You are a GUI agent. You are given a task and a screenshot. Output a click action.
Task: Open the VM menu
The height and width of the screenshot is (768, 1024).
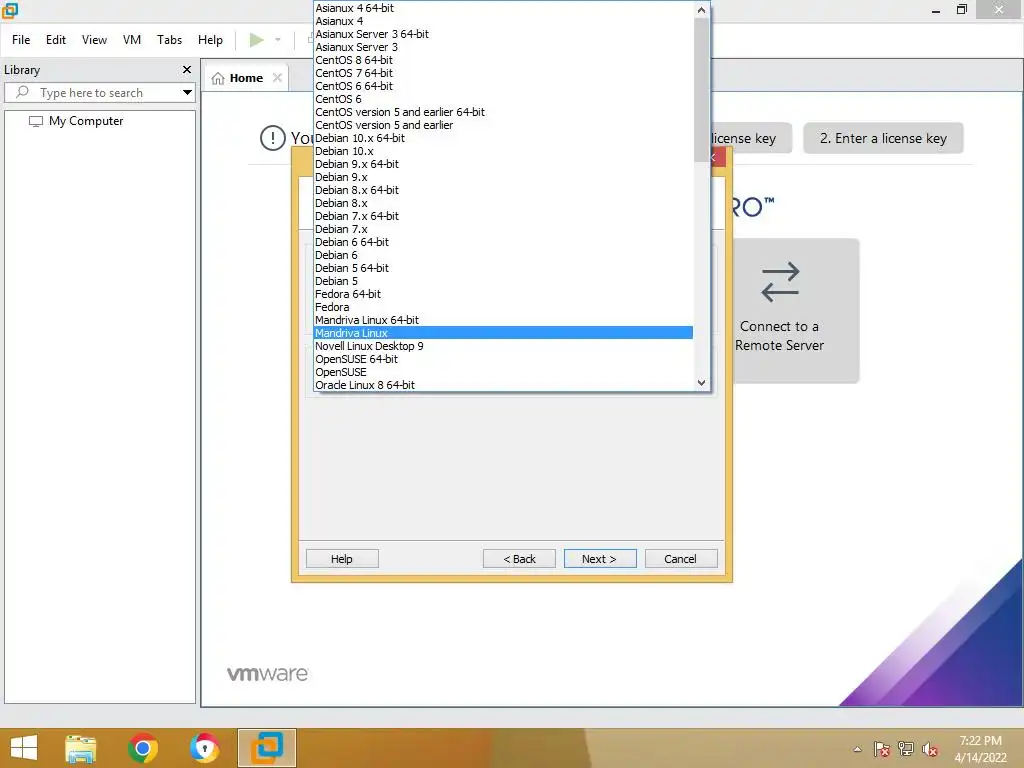click(x=132, y=40)
